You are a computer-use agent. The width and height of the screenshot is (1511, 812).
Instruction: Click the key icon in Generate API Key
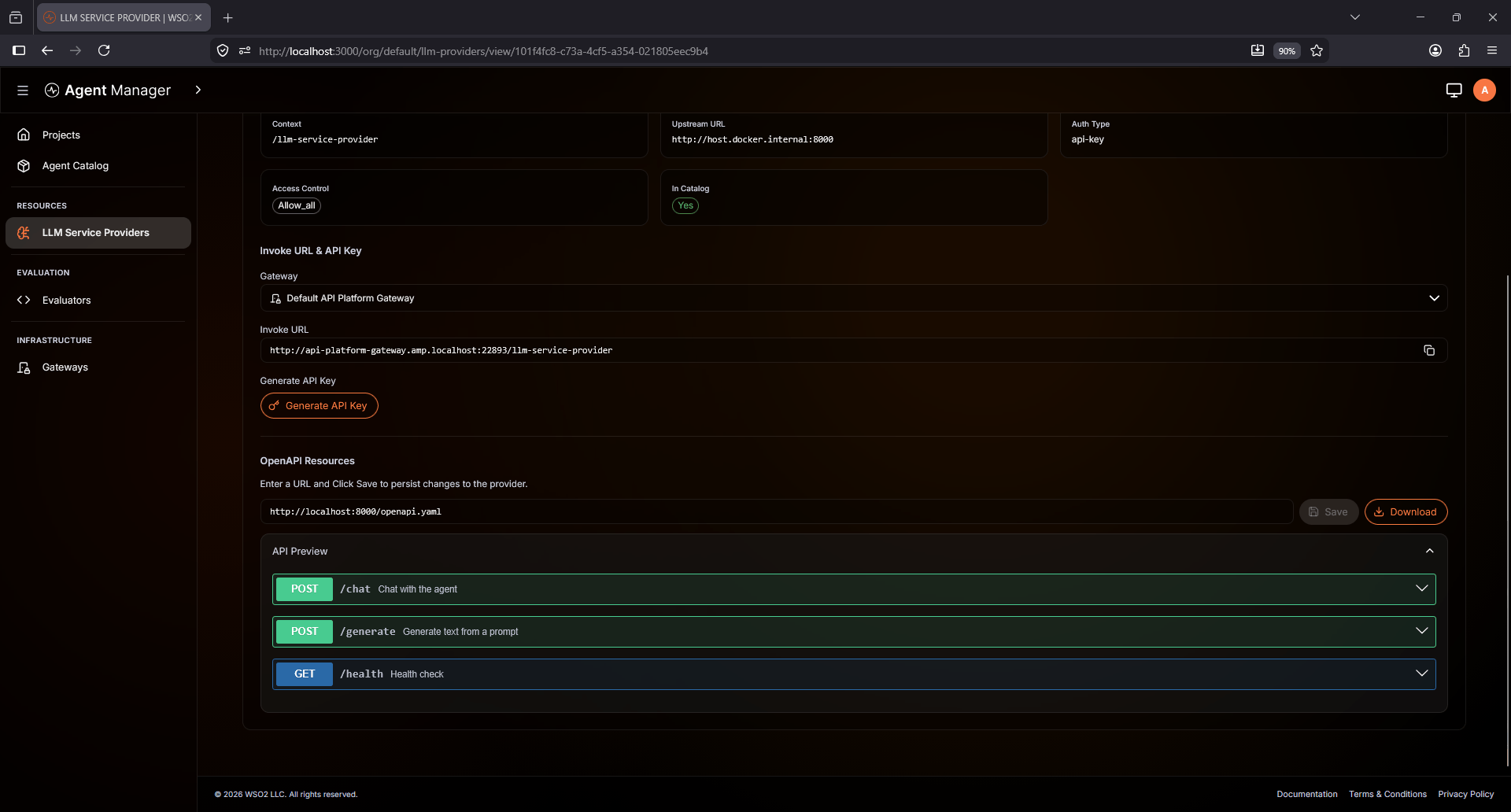pos(274,406)
